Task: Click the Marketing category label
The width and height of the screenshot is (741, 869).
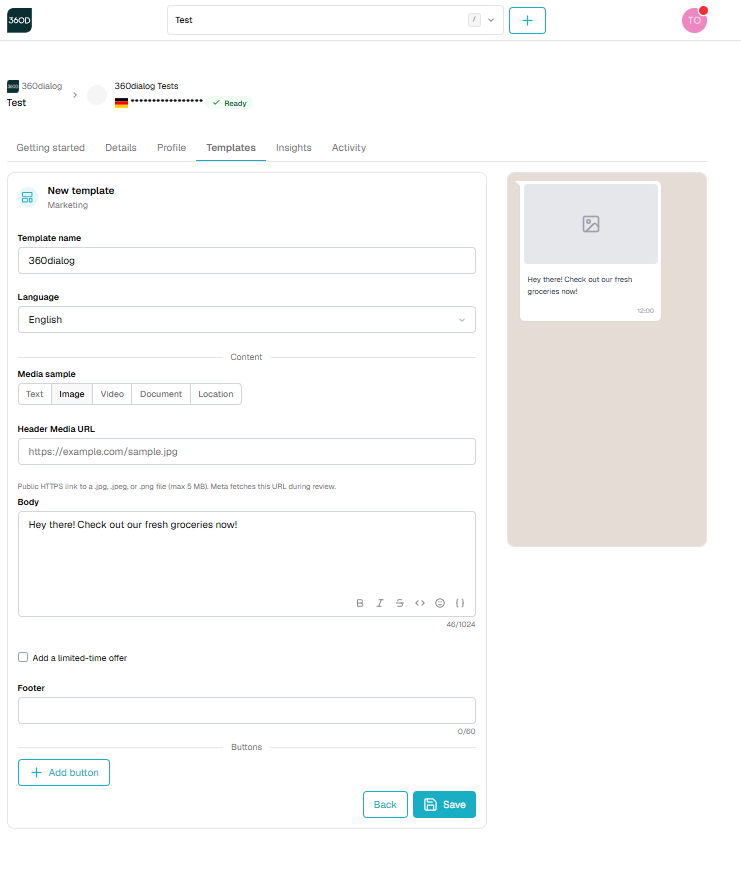Action: click(x=68, y=205)
